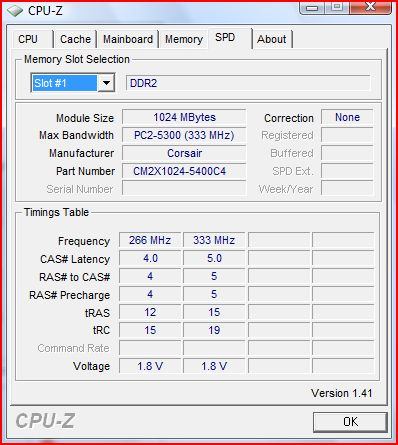This screenshot has height=445, width=398.
Task: Select the SPD tab
Action: (x=230, y=38)
